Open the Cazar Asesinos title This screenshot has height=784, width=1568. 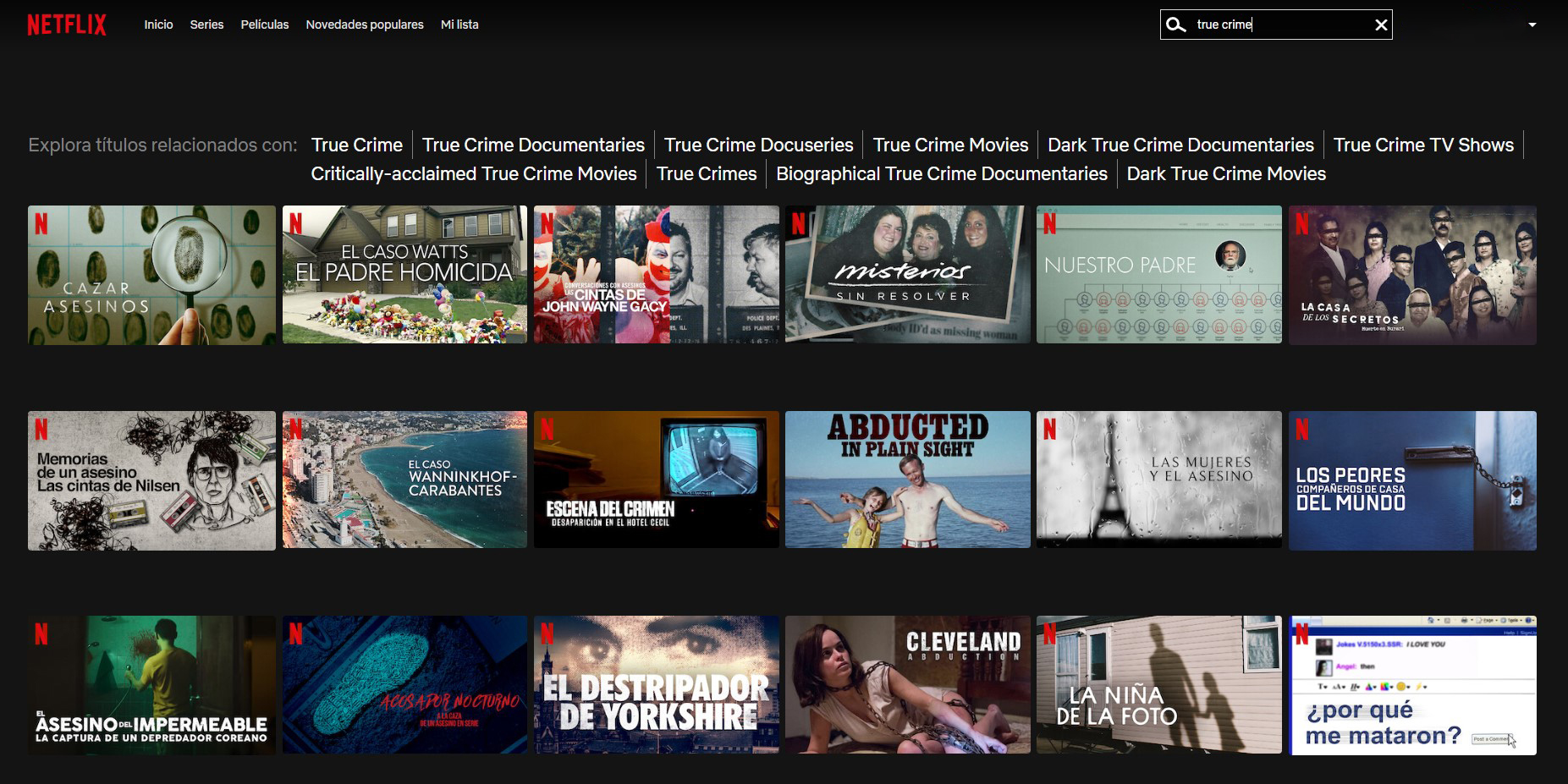click(x=151, y=274)
